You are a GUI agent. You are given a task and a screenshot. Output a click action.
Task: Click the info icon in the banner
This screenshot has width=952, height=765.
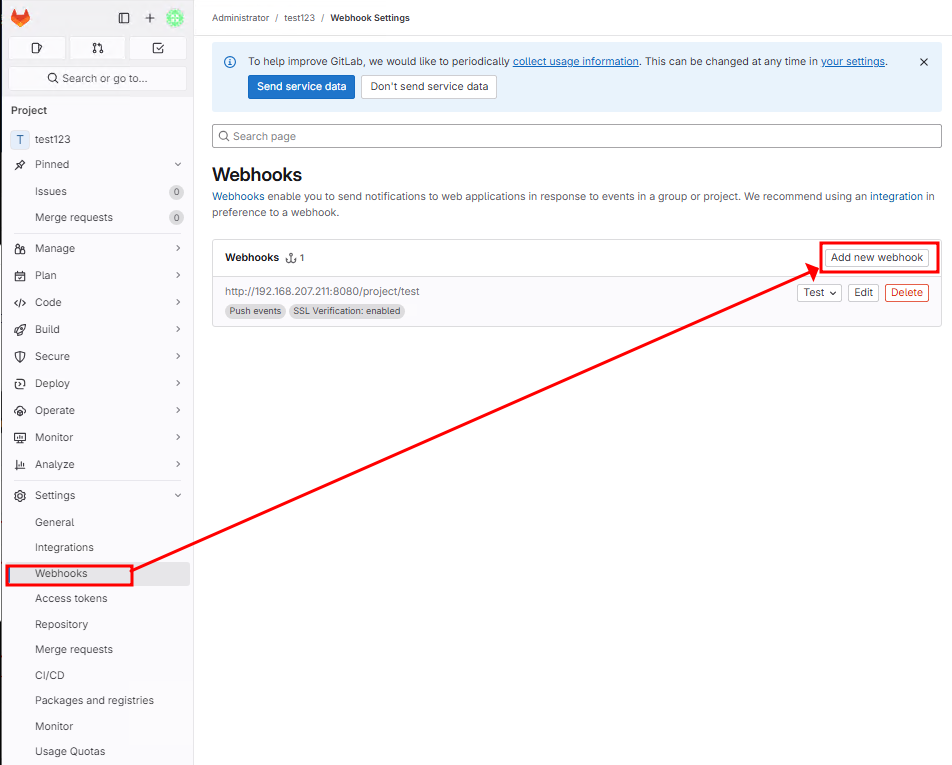point(230,62)
